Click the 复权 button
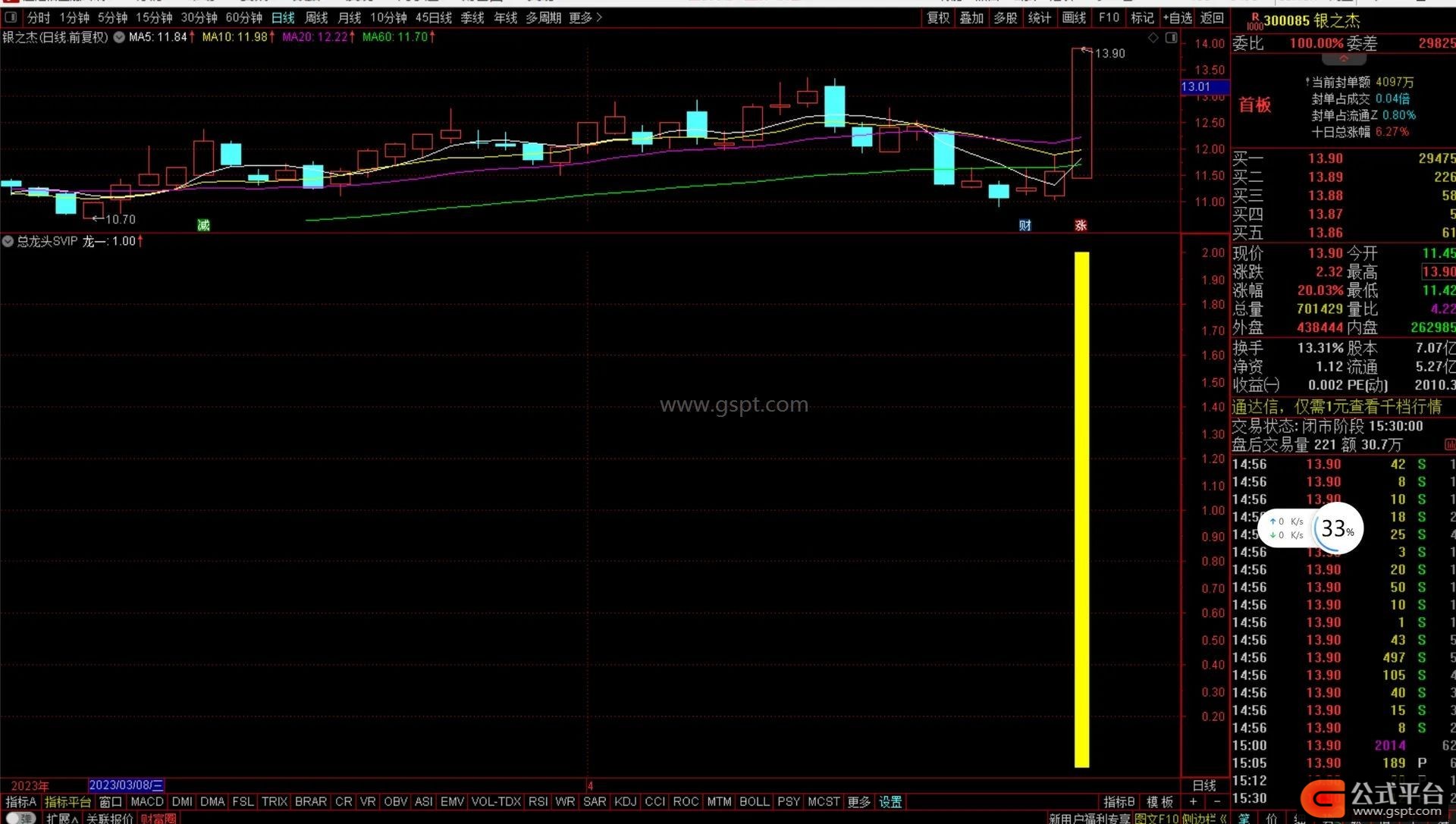The image size is (1456, 824). coord(938,17)
